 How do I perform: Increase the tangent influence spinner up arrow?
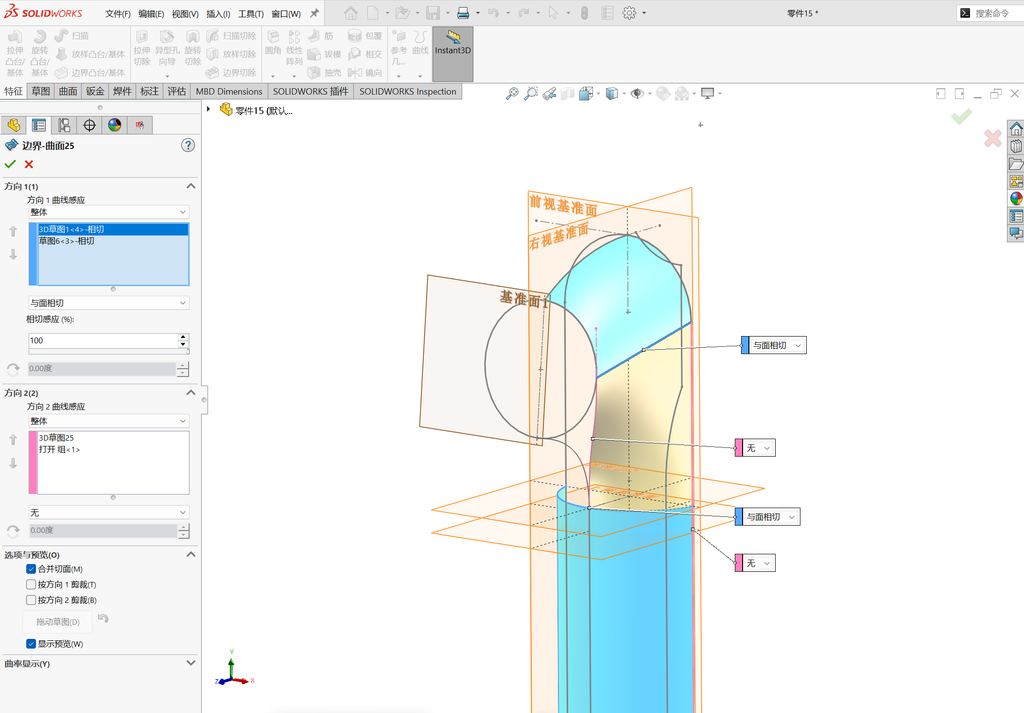[x=184, y=337]
